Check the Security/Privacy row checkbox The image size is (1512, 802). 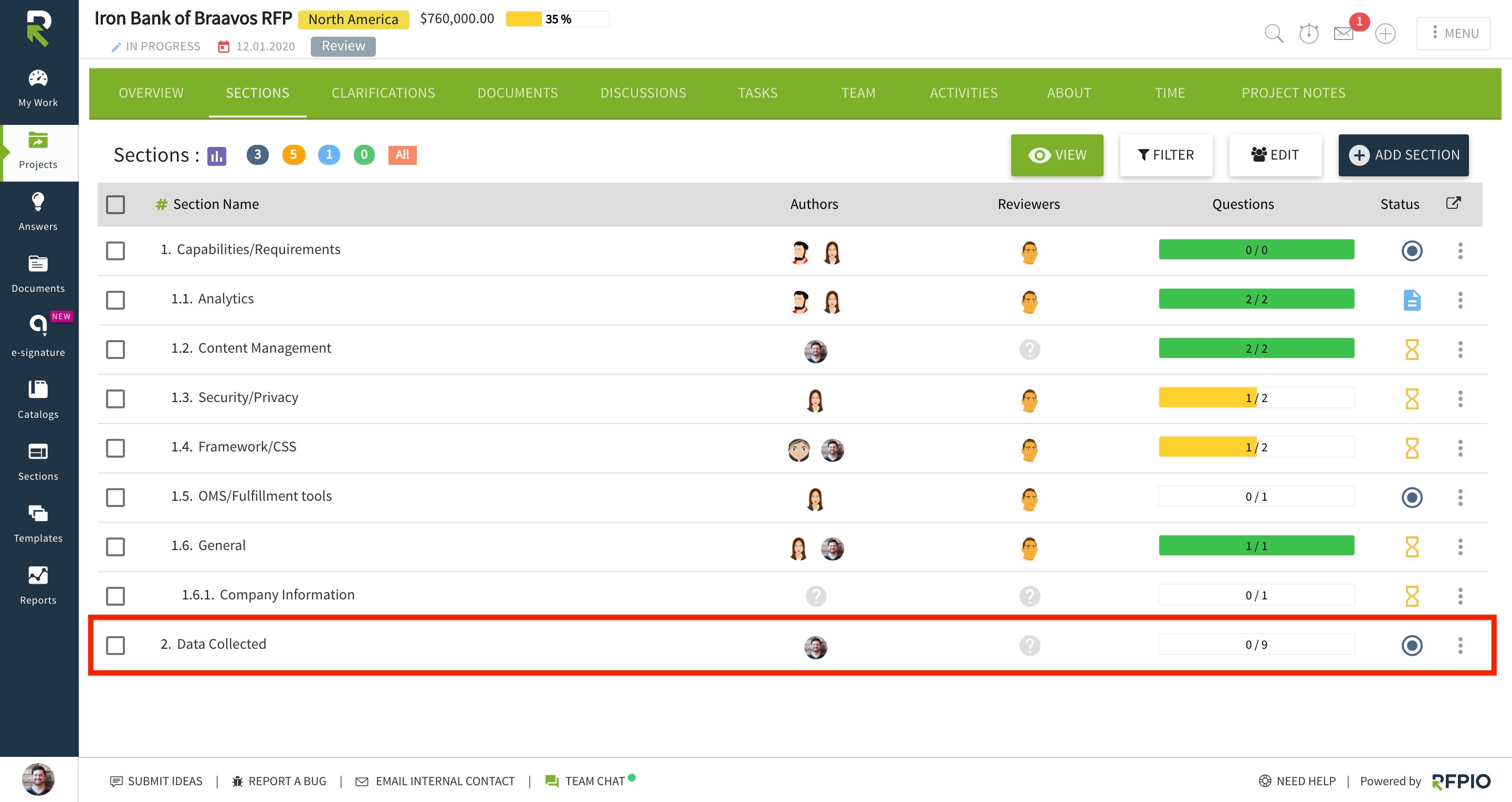[x=115, y=398]
